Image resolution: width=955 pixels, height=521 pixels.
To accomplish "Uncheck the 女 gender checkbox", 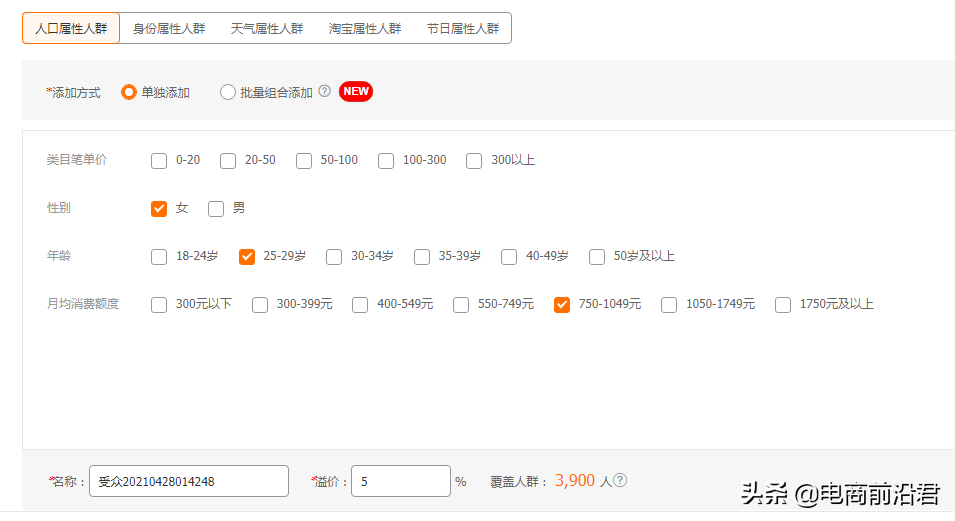I will click(159, 209).
